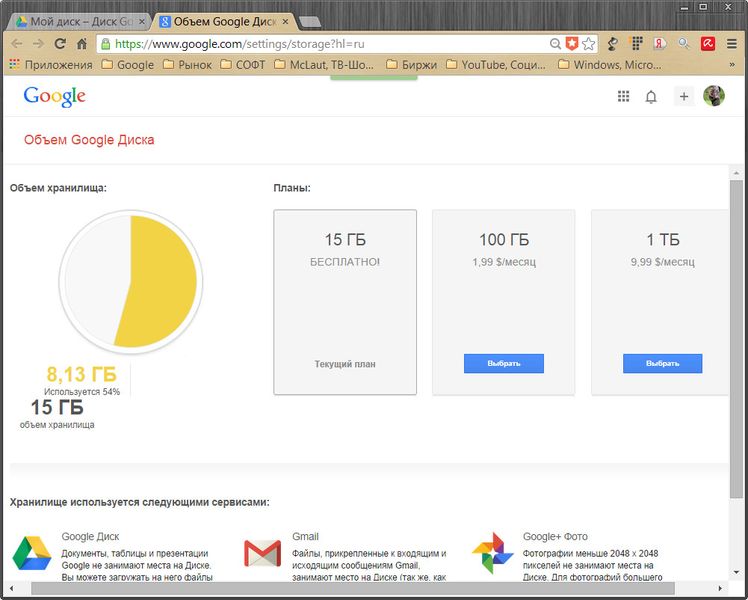Image resolution: width=748 pixels, height=600 pixels.
Task: Open the Google apps grid launcher
Action: [623, 96]
